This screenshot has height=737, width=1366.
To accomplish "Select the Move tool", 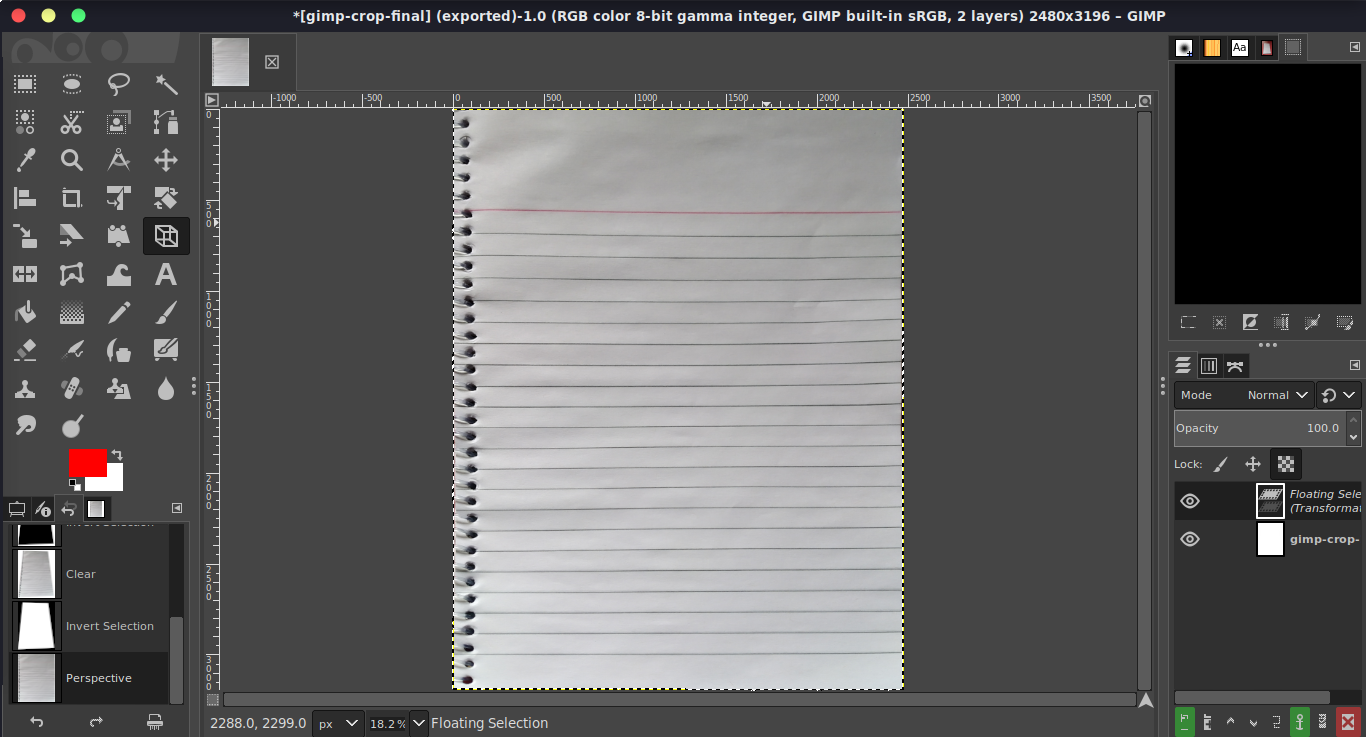I will click(166, 160).
